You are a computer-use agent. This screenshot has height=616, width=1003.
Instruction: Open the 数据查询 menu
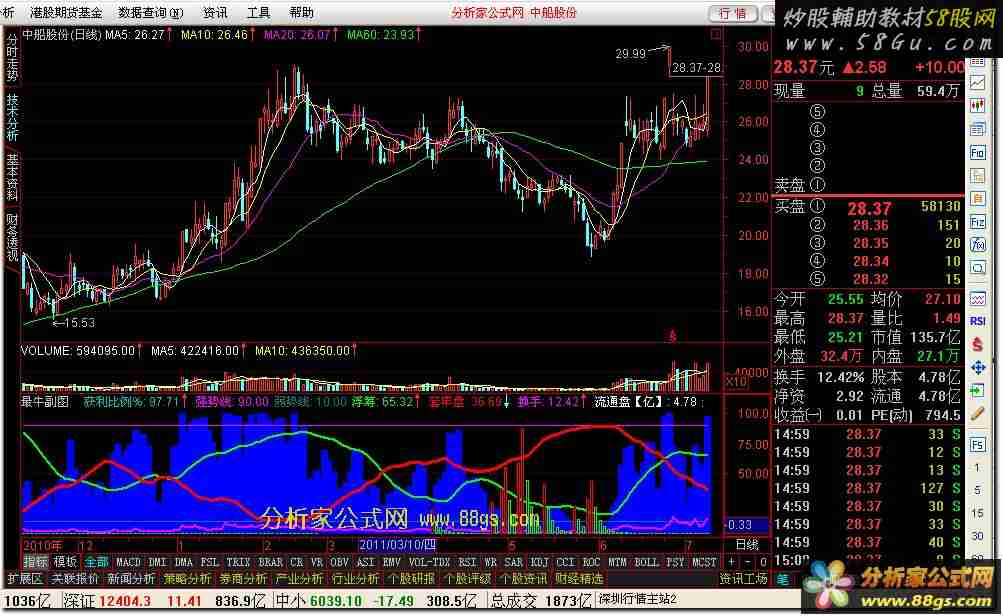tap(150, 12)
